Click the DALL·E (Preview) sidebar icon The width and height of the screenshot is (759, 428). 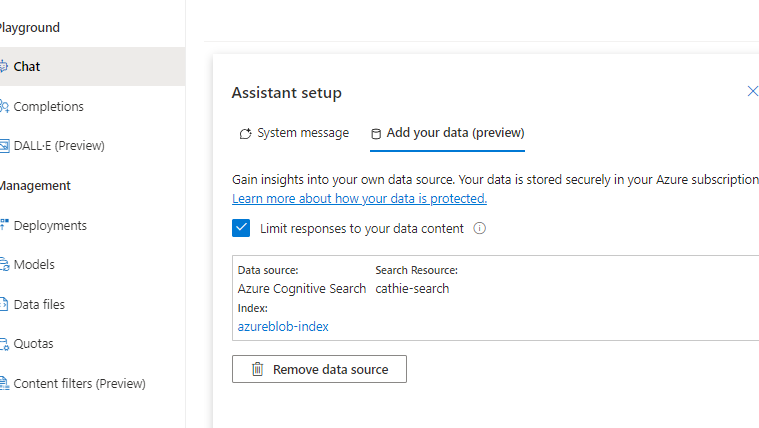[4, 146]
